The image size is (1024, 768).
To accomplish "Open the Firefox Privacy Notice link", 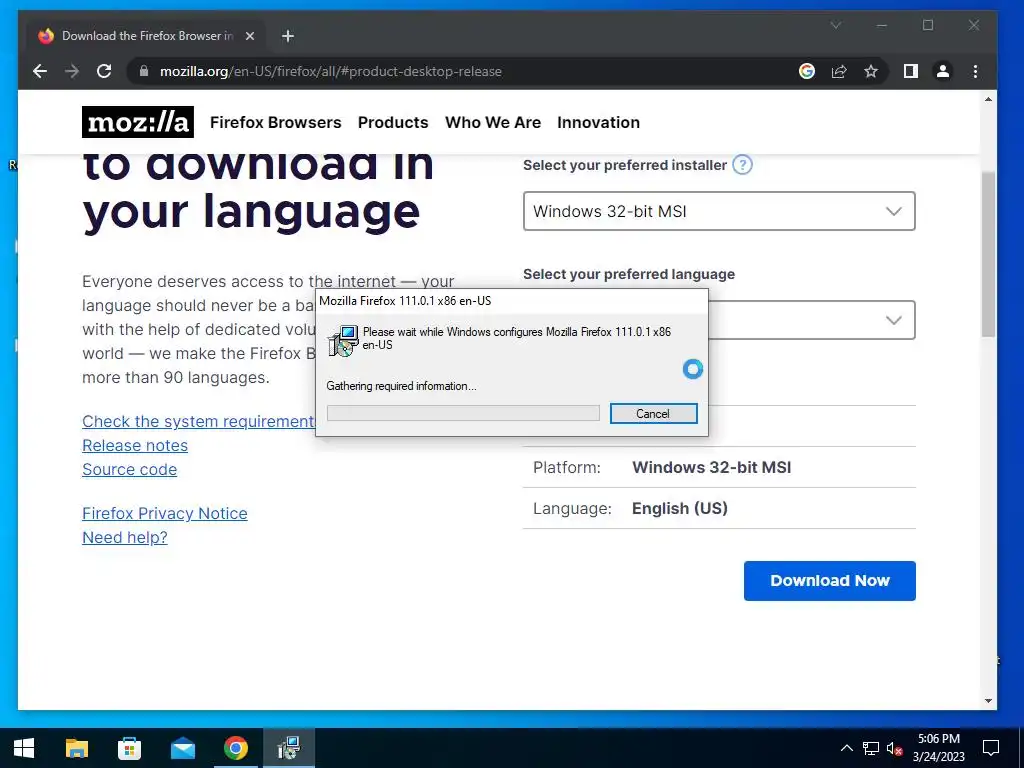I will point(165,513).
